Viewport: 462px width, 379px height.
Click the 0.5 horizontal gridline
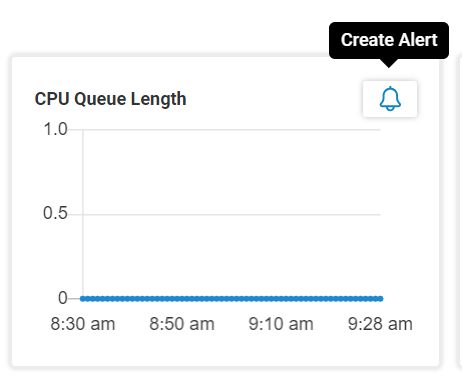click(231, 215)
